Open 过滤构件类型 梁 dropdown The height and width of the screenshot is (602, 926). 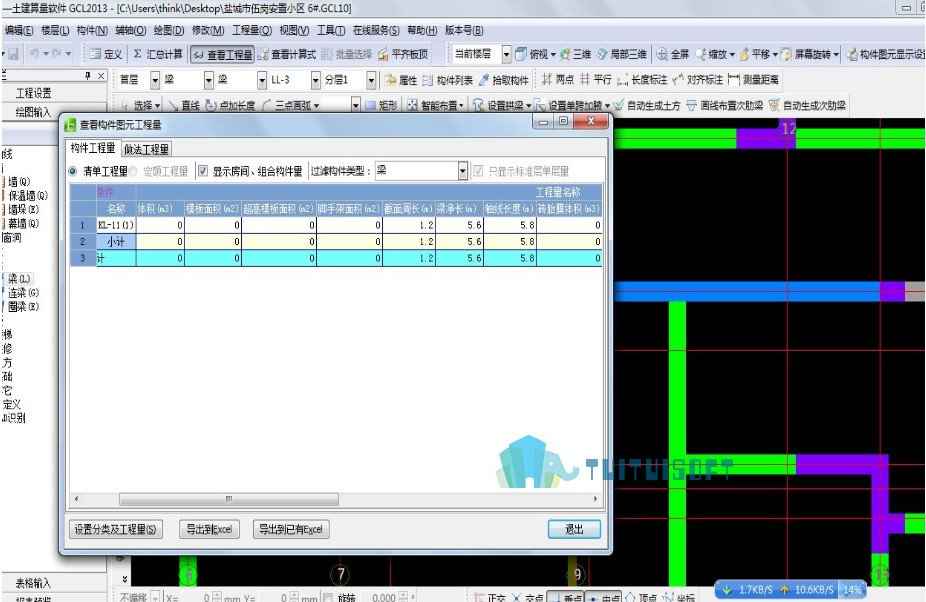[x=462, y=171]
